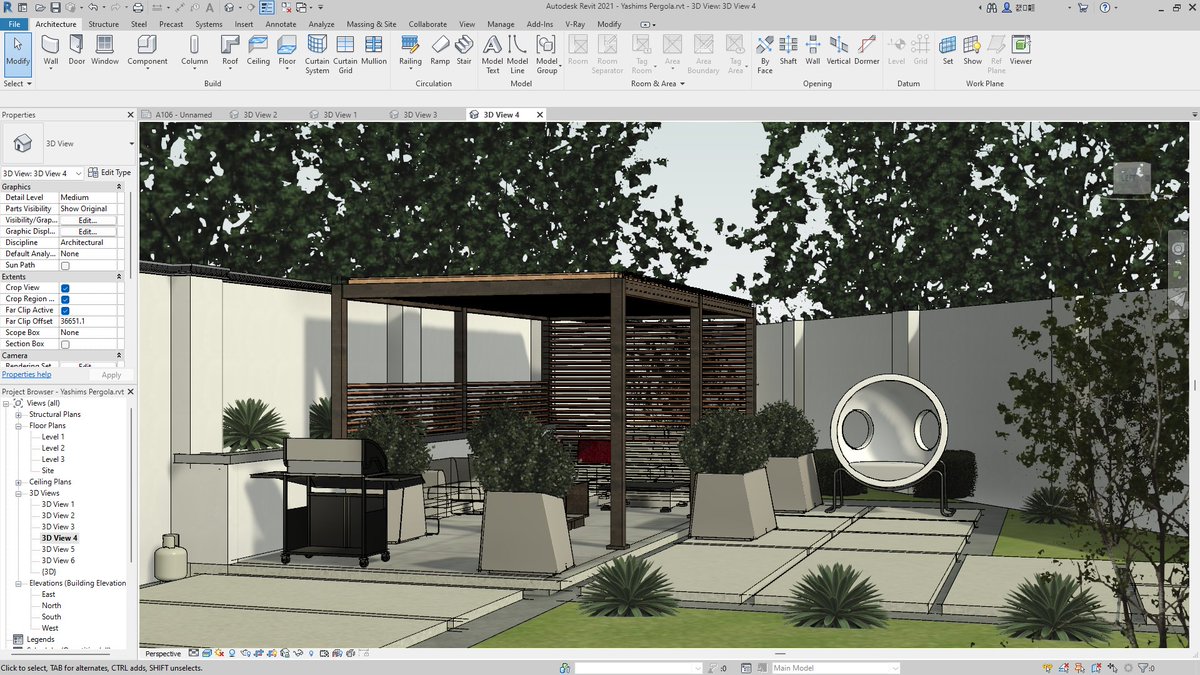The image size is (1200, 675).
Task: Disable the Crop View checkbox
Action: point(64,287)
